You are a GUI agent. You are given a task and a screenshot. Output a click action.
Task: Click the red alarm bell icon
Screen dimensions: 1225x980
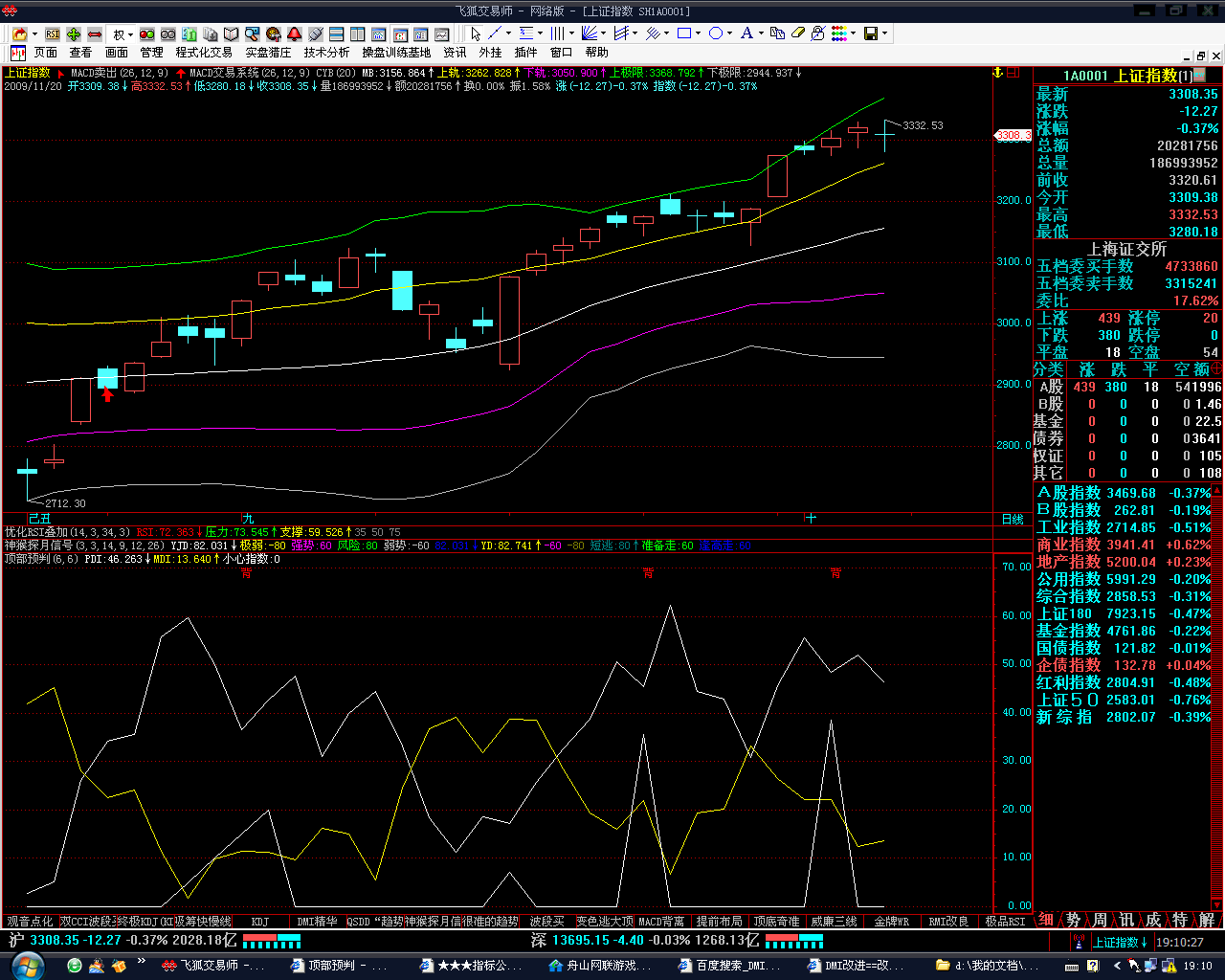pos(295,33)
